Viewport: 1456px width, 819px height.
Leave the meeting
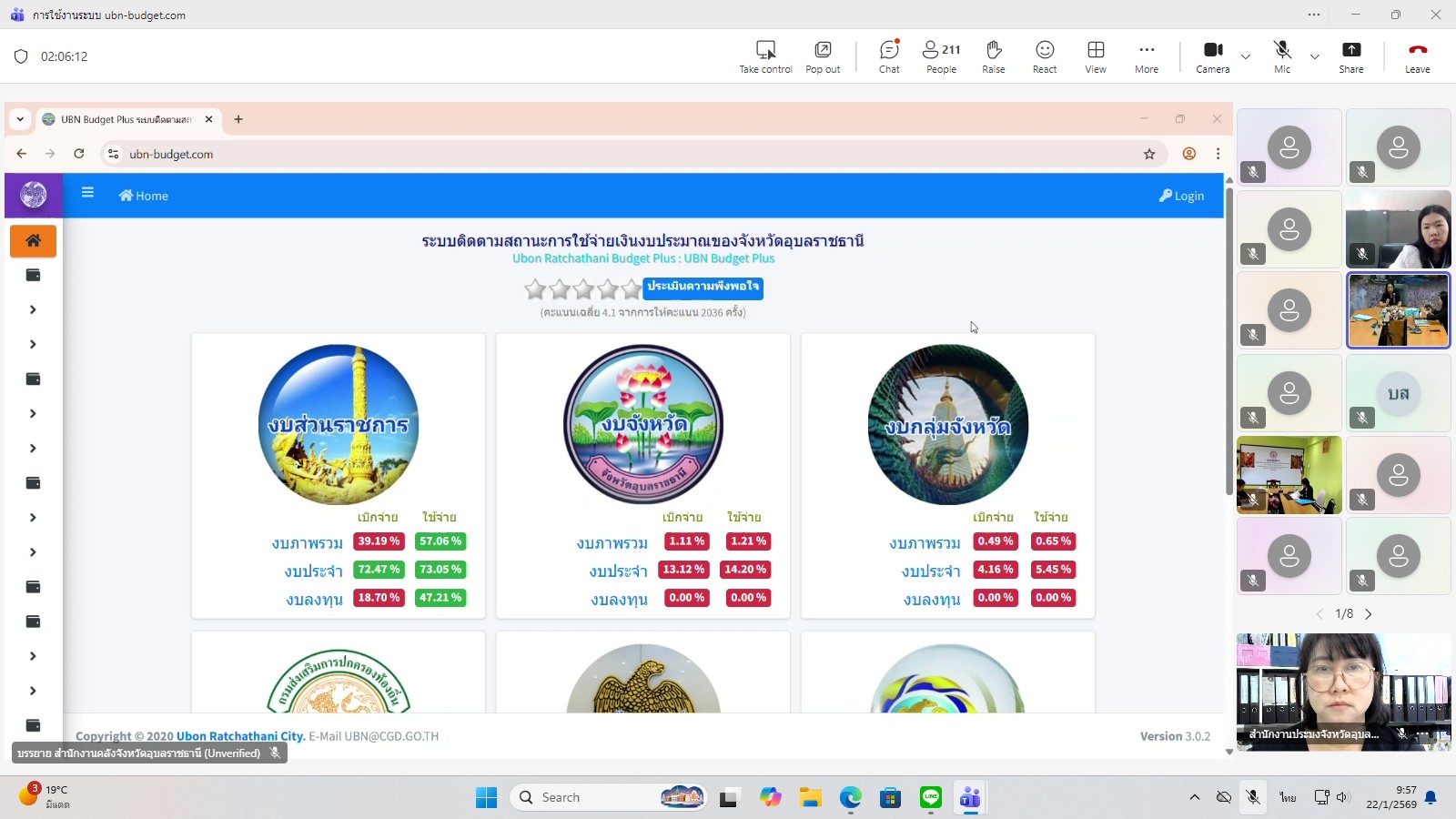tap(1417, 56)
